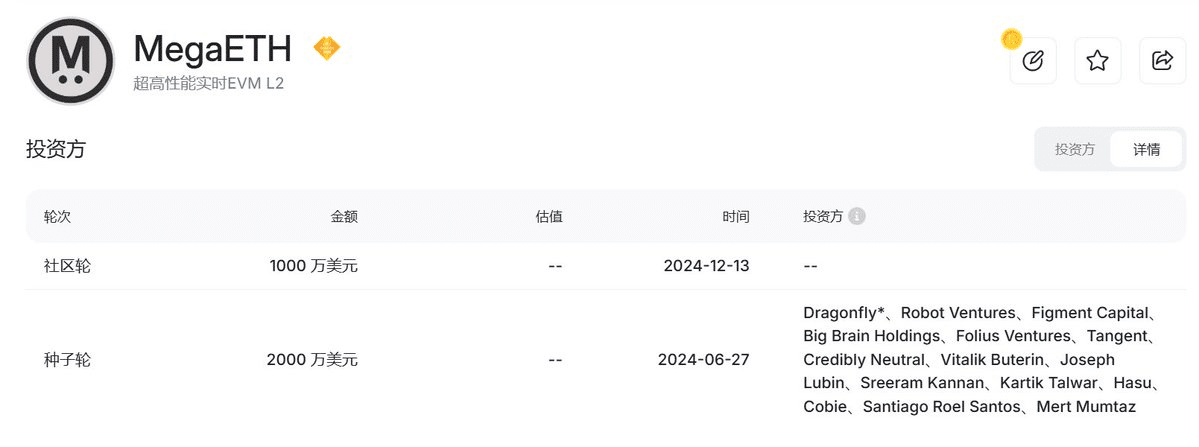
Task: Click the 时间 column header
Action: [x=736, y=216]
